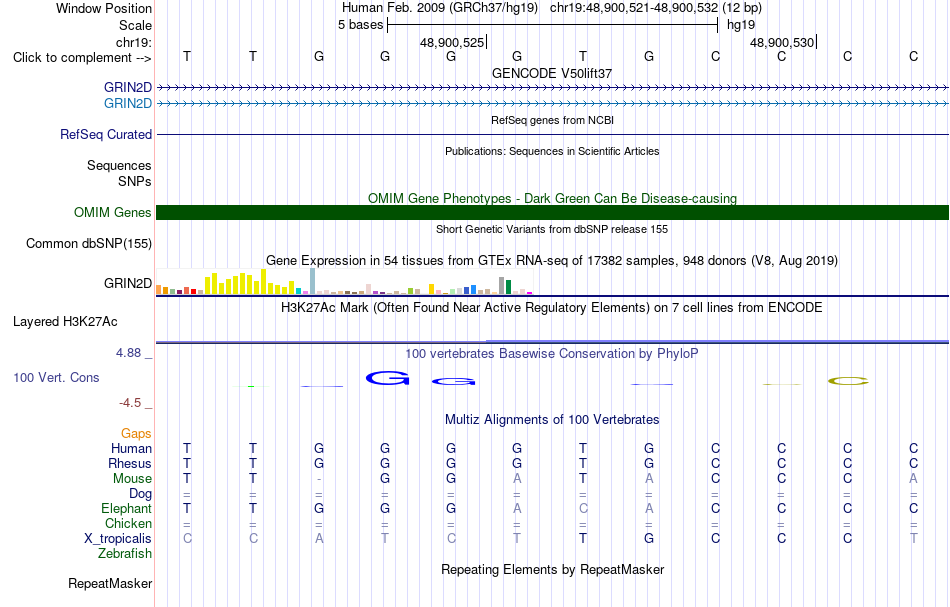Click the '100 Vert. Cons' label
Screen dimensions: 950x607
tap(56, 377)
